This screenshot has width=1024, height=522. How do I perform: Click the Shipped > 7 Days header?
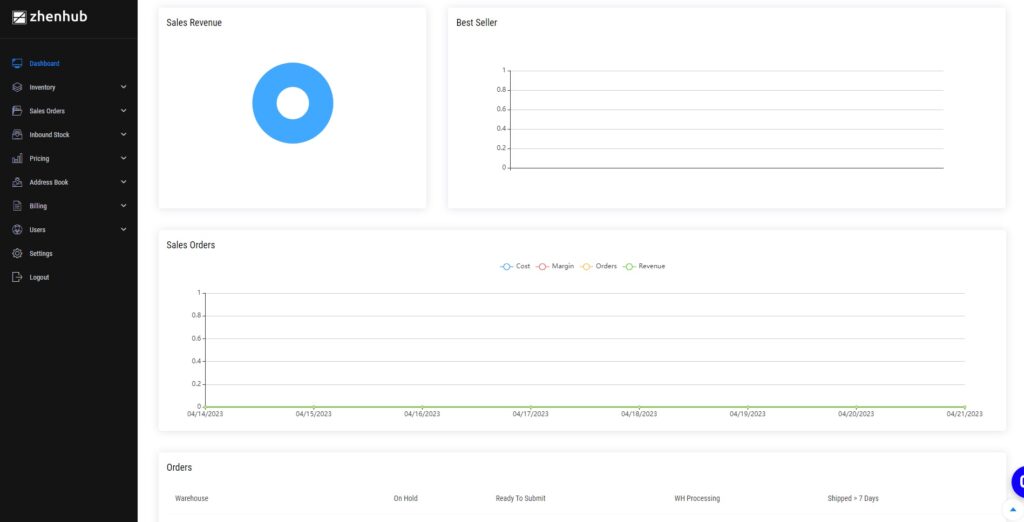pyautogui.click(x=853, y=498)
